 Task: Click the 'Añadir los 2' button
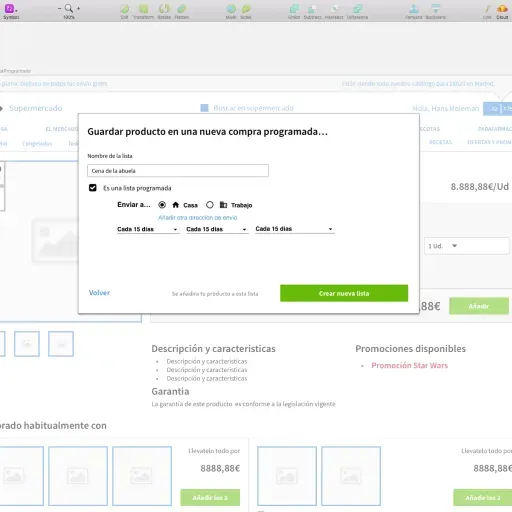point(483,498)
